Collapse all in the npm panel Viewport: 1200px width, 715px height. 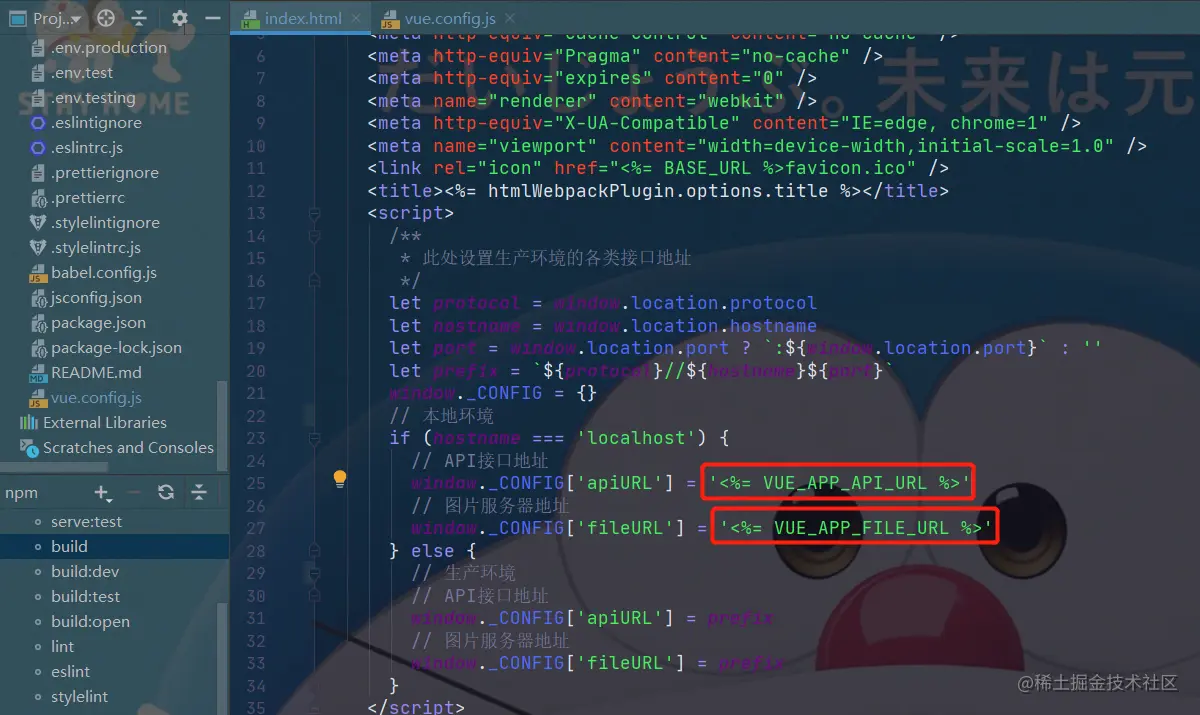tap(199, 492)
